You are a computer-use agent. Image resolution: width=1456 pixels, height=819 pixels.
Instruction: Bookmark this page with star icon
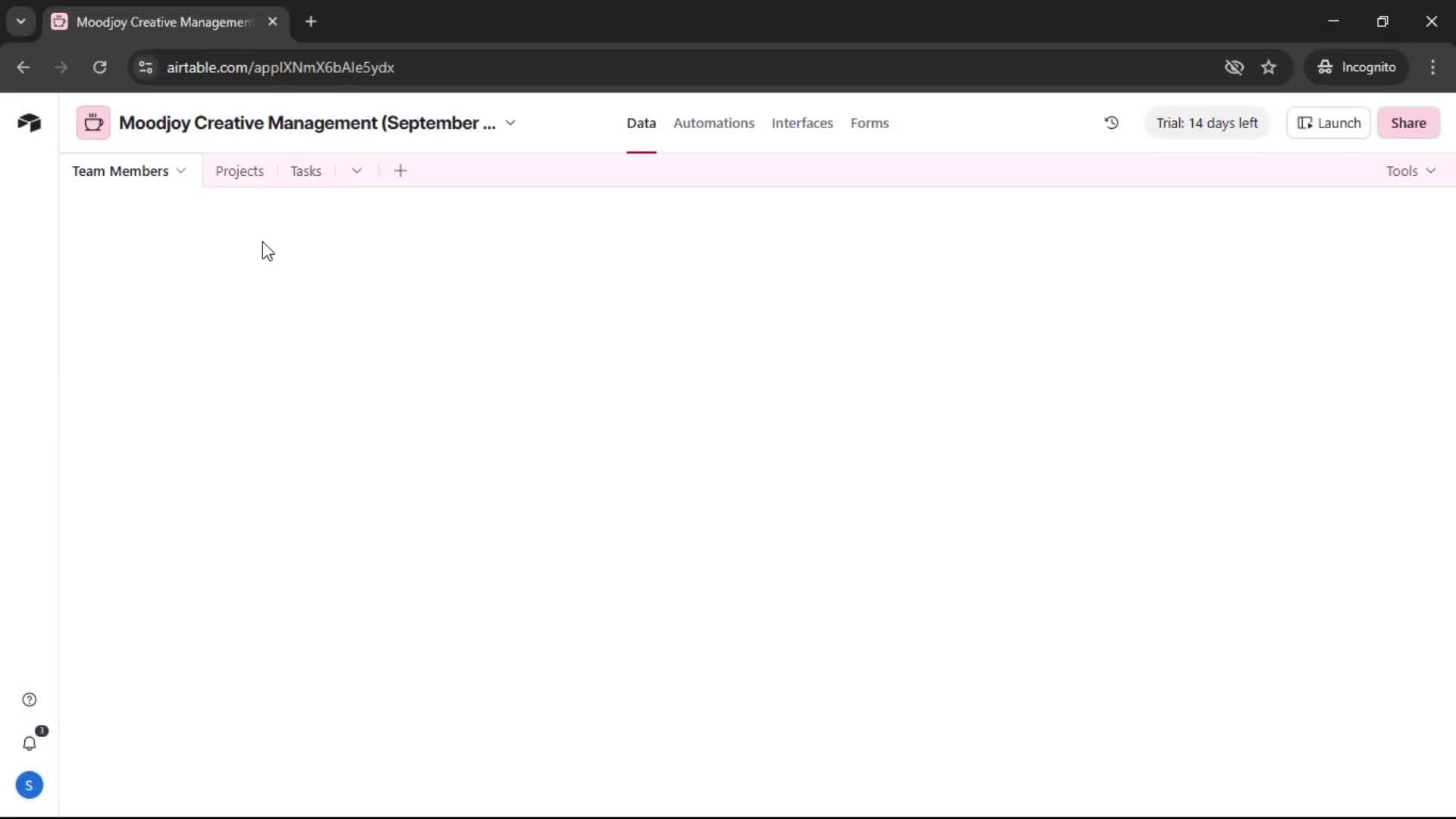click(x=1269, y=67)
